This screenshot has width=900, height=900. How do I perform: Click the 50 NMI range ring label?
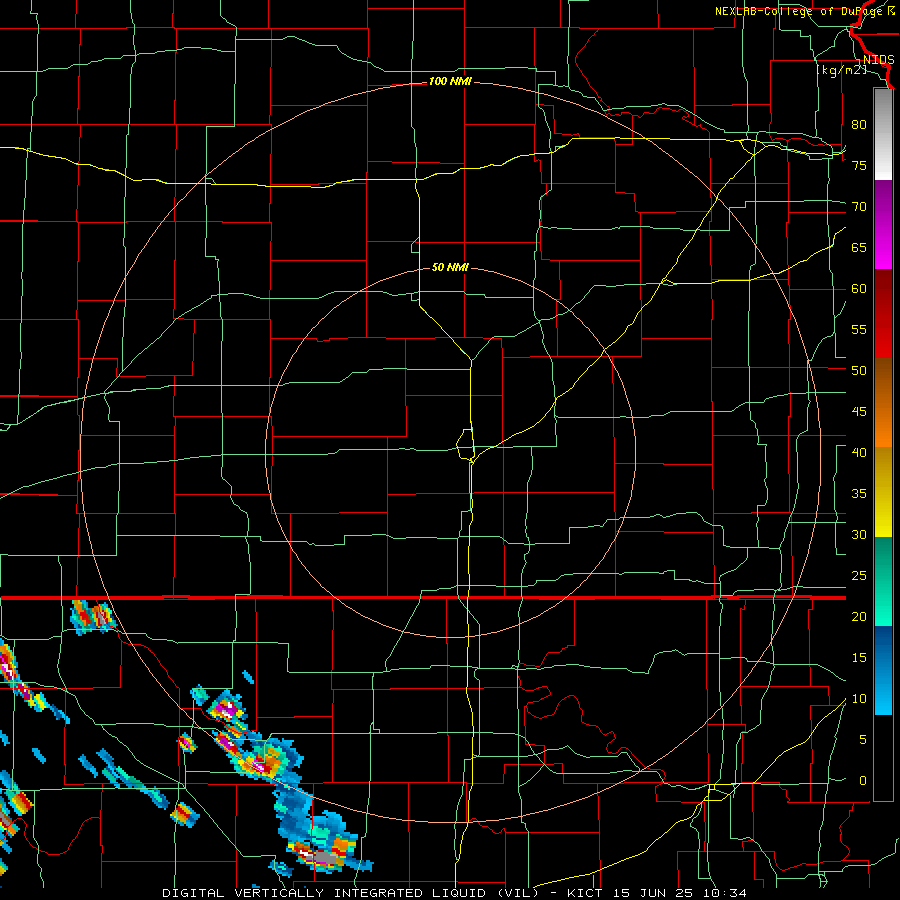(450, 267)
